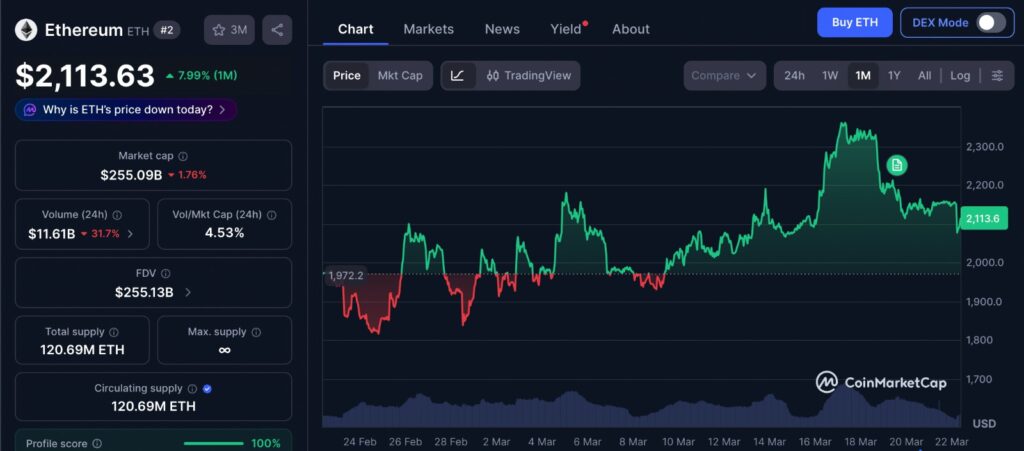Image resolution: width=1024 pixels, height=451 pixels.
Task: Switch to the Chart tab
Action: click(355, 29)
